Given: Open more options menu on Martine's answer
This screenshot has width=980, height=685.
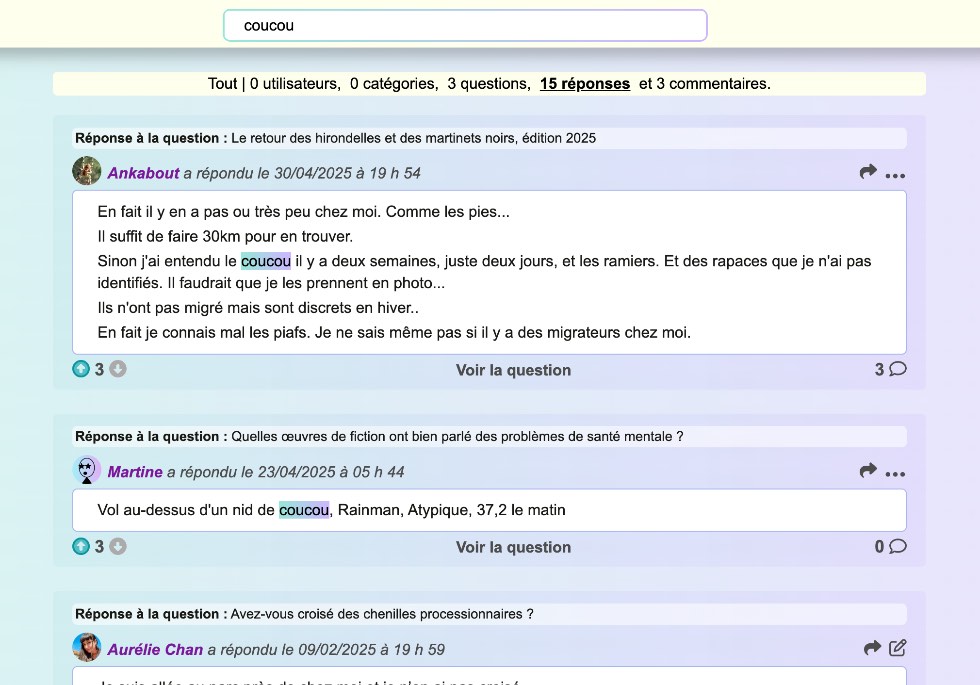Looking at the screenshot, I should pyautogui.click(x=895, y=473).
